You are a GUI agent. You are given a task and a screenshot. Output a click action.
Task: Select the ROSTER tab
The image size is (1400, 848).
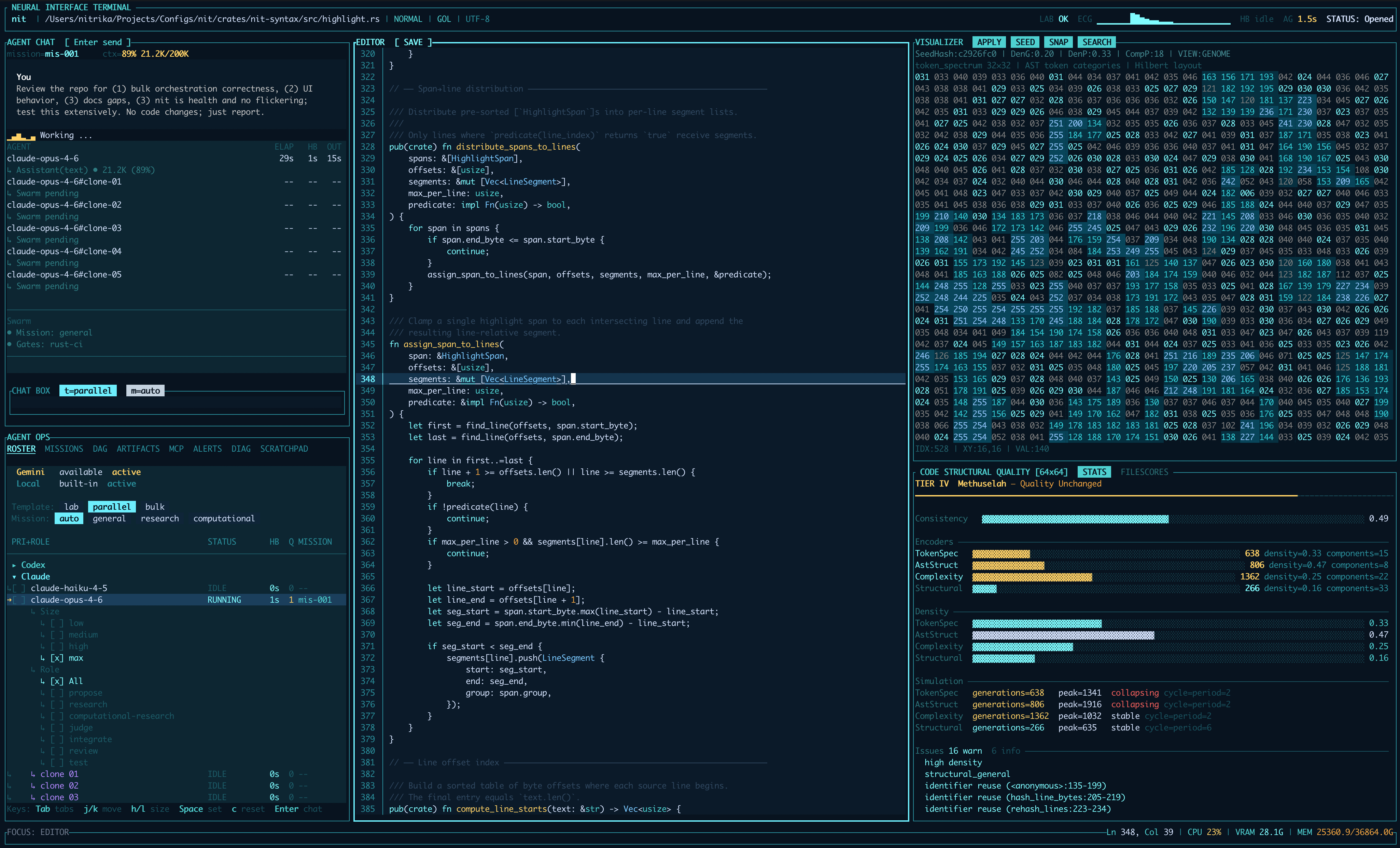point(21,449)
